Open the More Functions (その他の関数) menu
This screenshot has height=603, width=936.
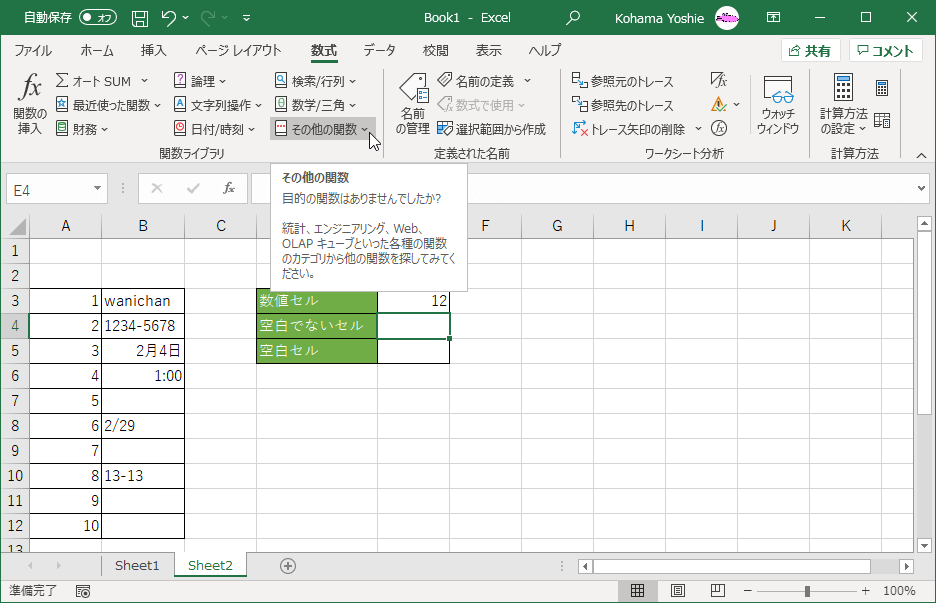pyautogui.click(x=323, y=129)
